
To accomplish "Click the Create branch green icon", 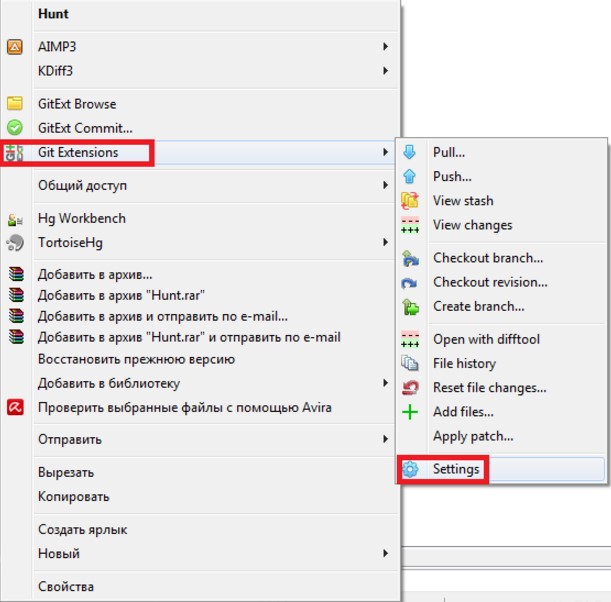I will pyautogui.click(x=410, y=307).
